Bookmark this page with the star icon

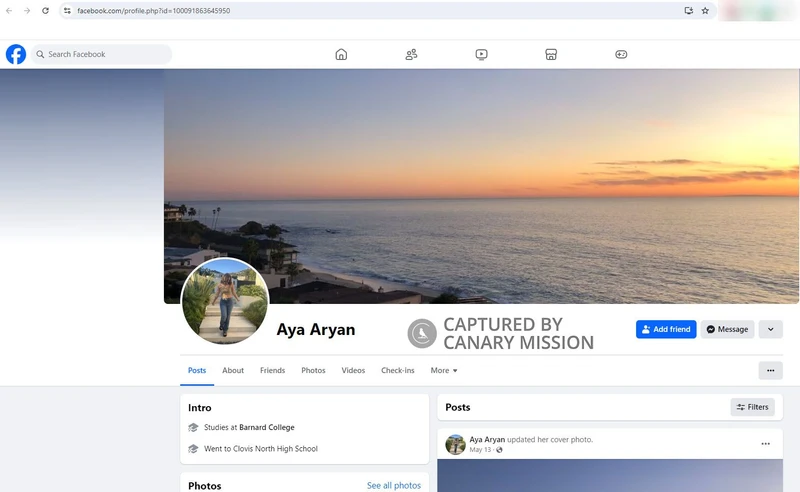click(x=705, y=11)
